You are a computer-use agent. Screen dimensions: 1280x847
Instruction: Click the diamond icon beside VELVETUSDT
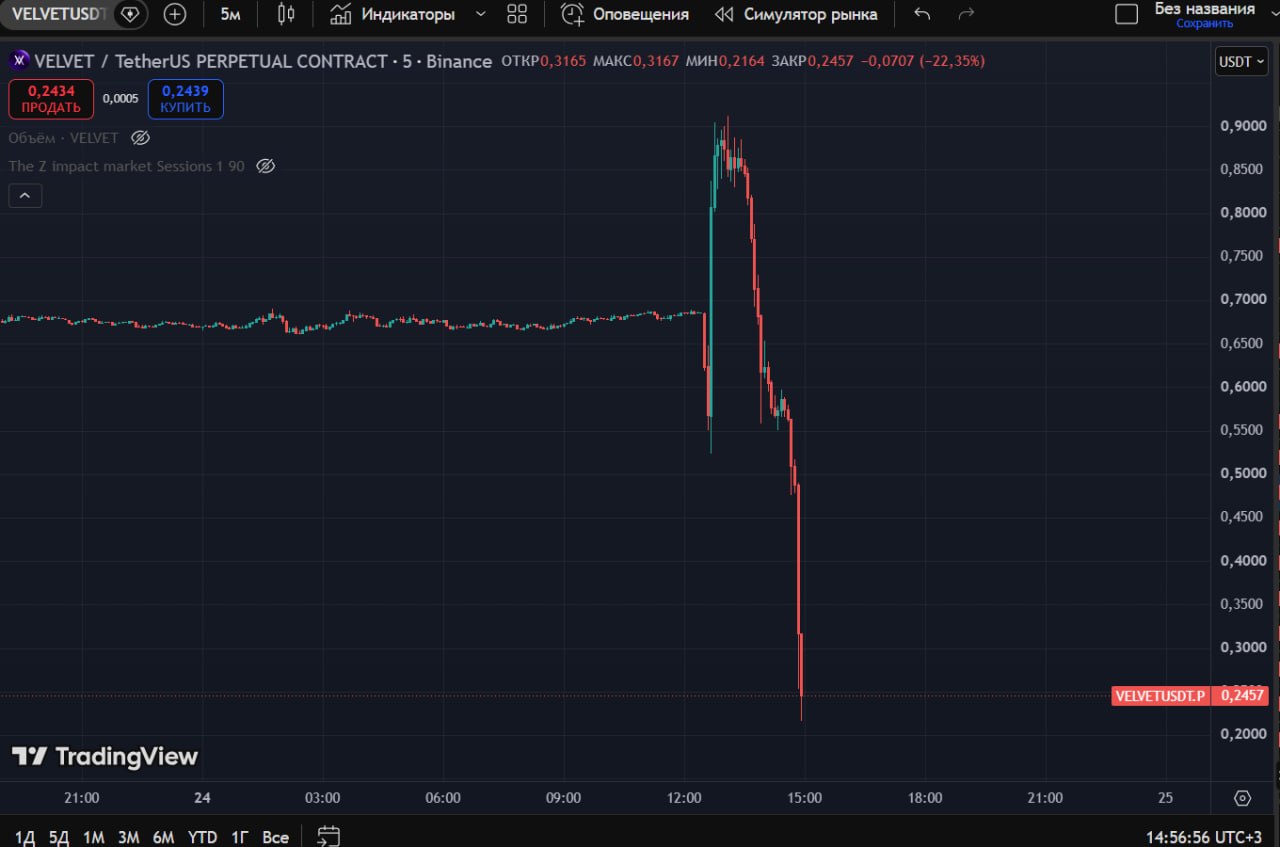click(130, 14)
